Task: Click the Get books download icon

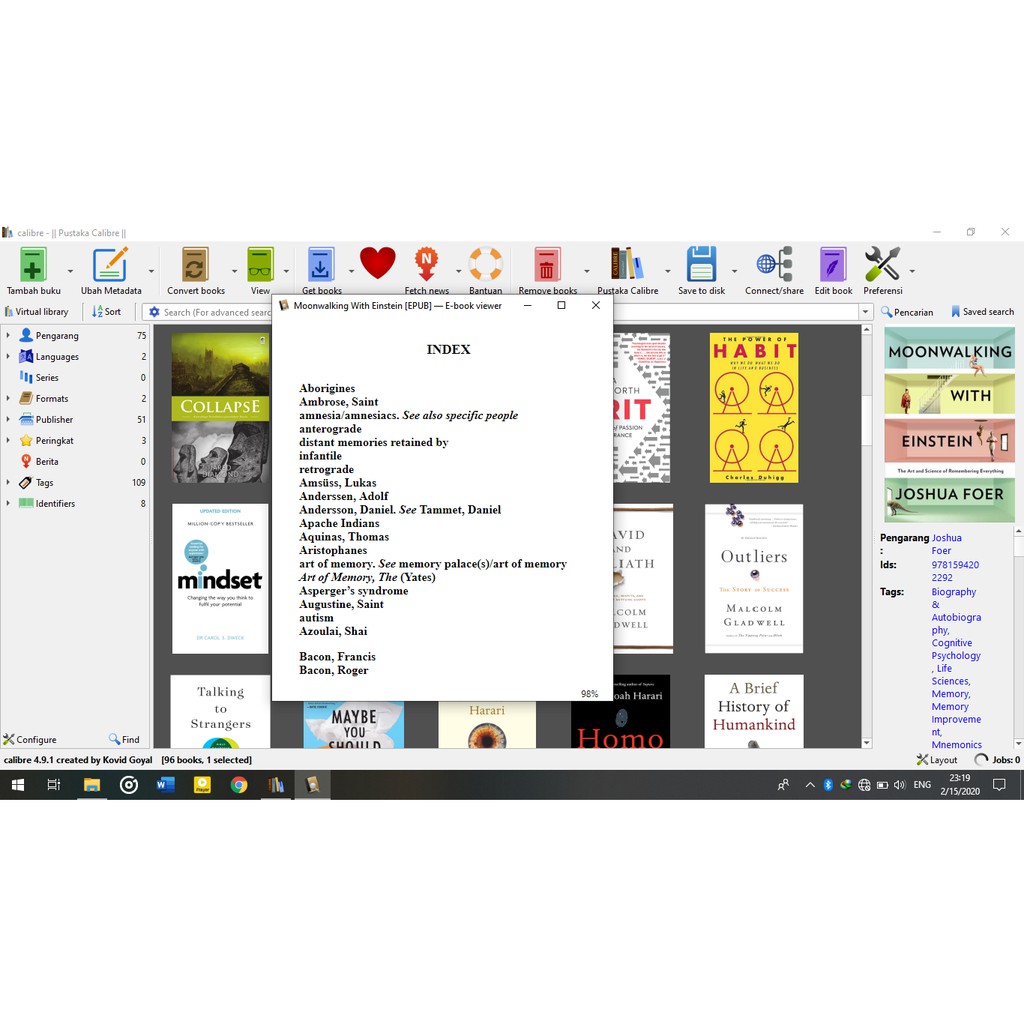Action: point(321,264)
